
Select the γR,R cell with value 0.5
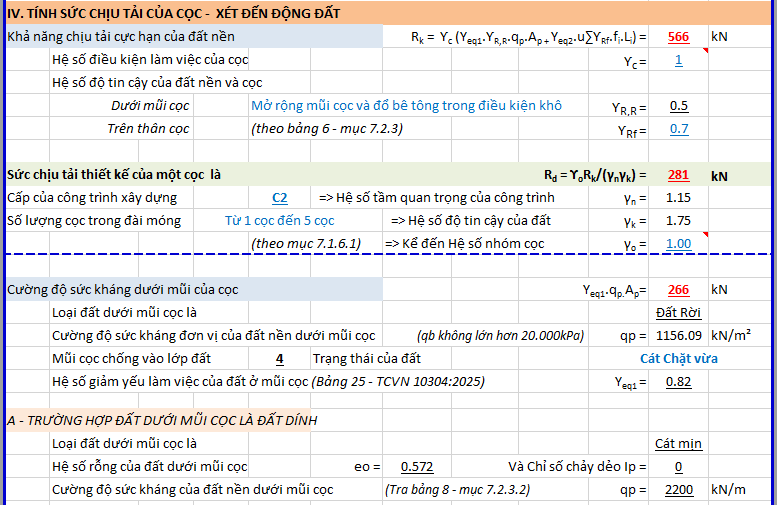[x=678, y=106]
